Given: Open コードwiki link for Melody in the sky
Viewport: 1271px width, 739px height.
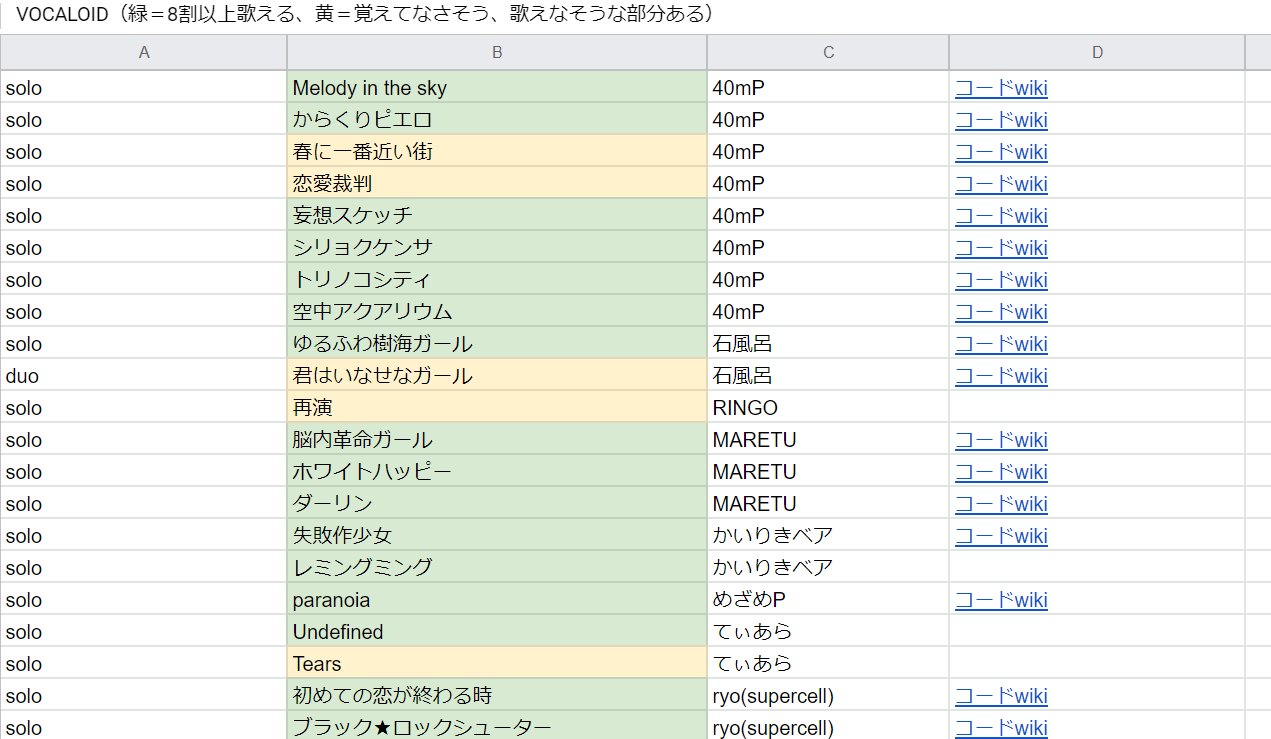Looking at the screenshot, I should (1001, 88).
